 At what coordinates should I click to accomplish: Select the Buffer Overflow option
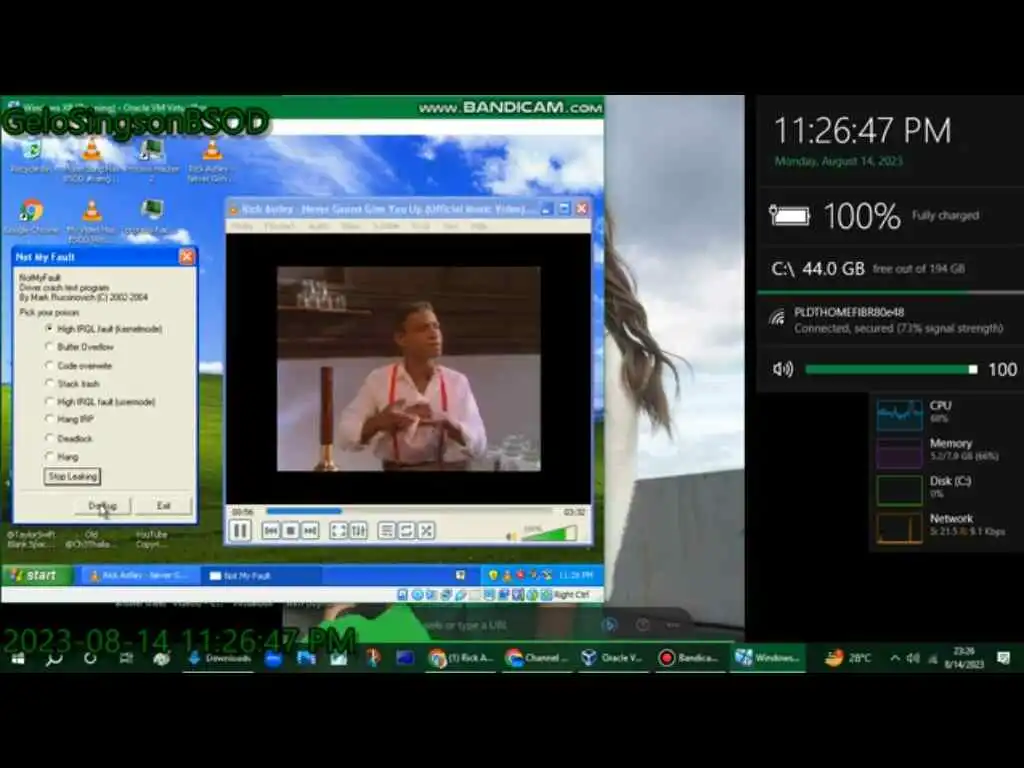click(80, 347)
